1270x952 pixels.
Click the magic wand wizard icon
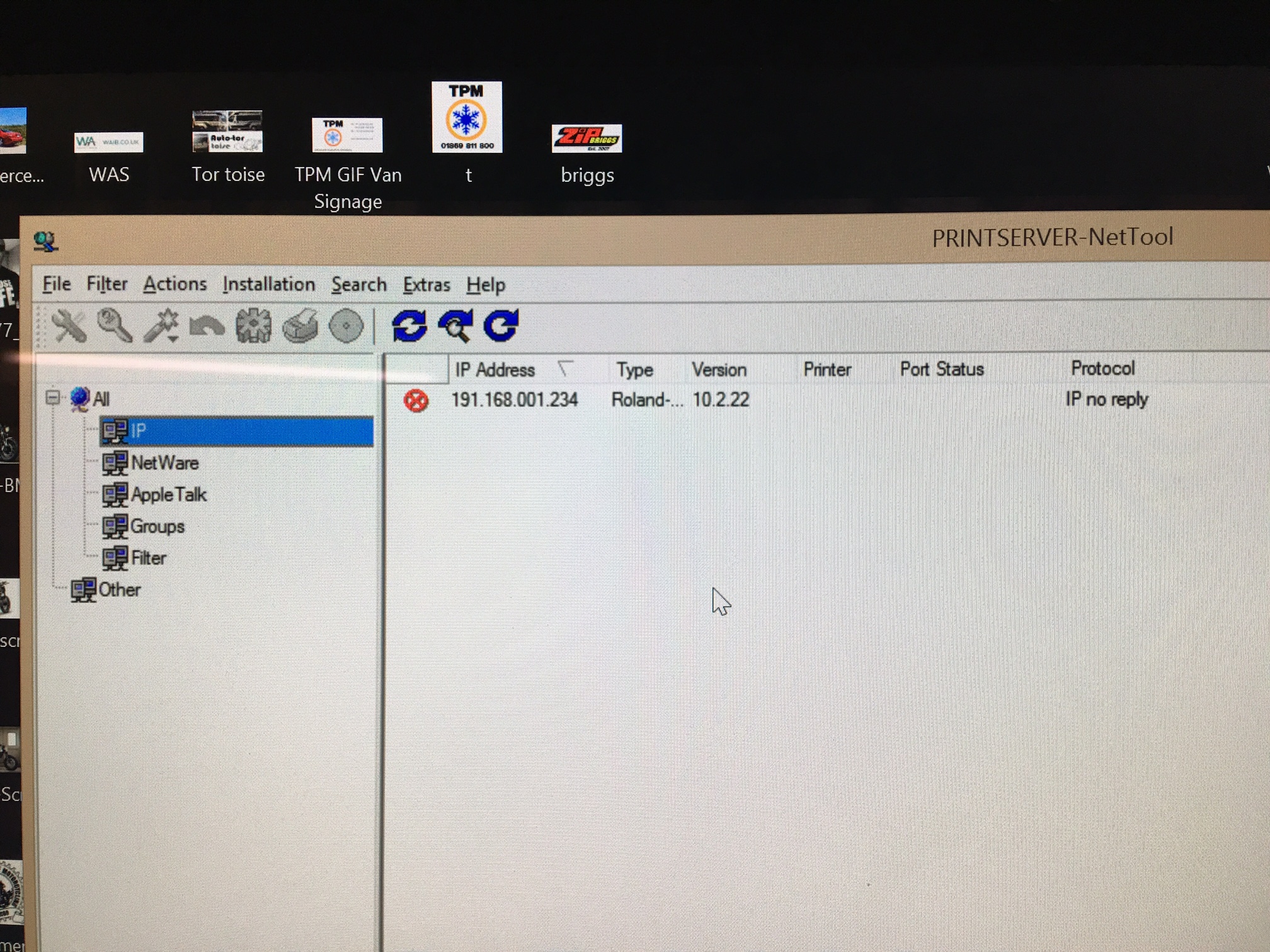coord(161,326)
